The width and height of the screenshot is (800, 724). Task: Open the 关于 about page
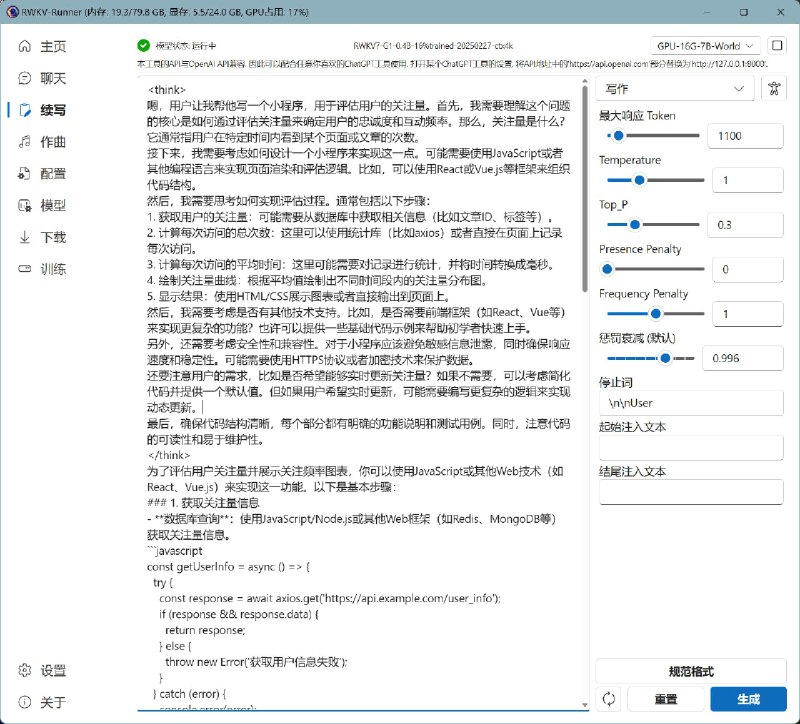(43, 702)
